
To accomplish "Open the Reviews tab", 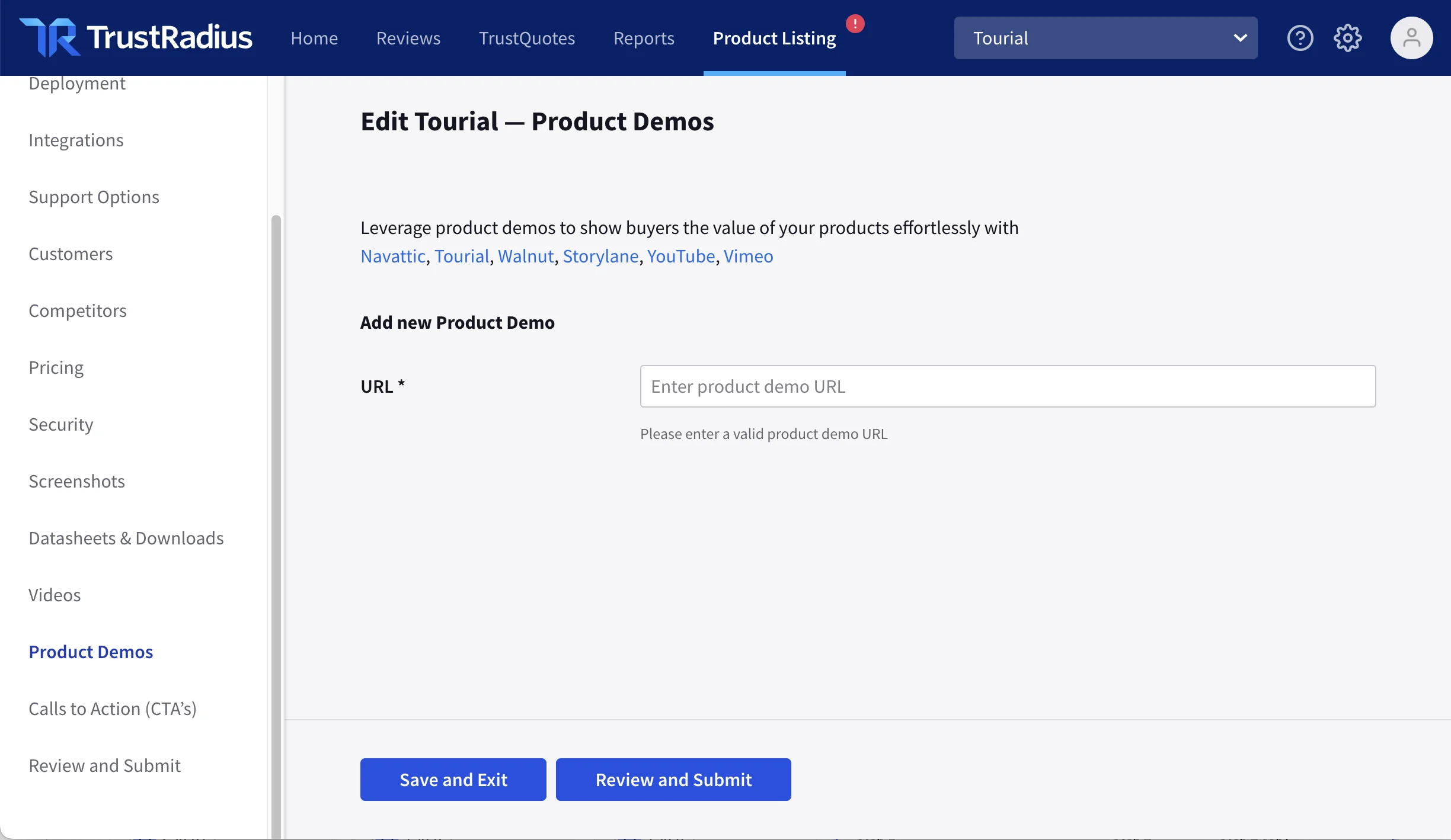I will point(408,38).
